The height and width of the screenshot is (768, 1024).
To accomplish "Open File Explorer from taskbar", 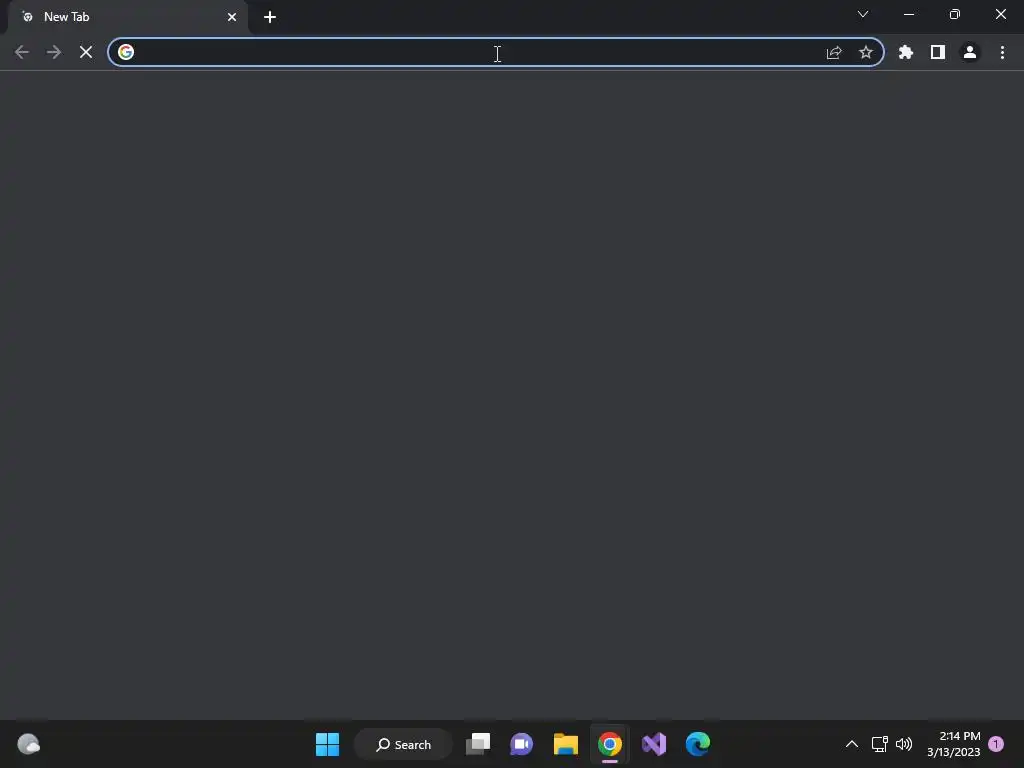I will click(566, 744).
